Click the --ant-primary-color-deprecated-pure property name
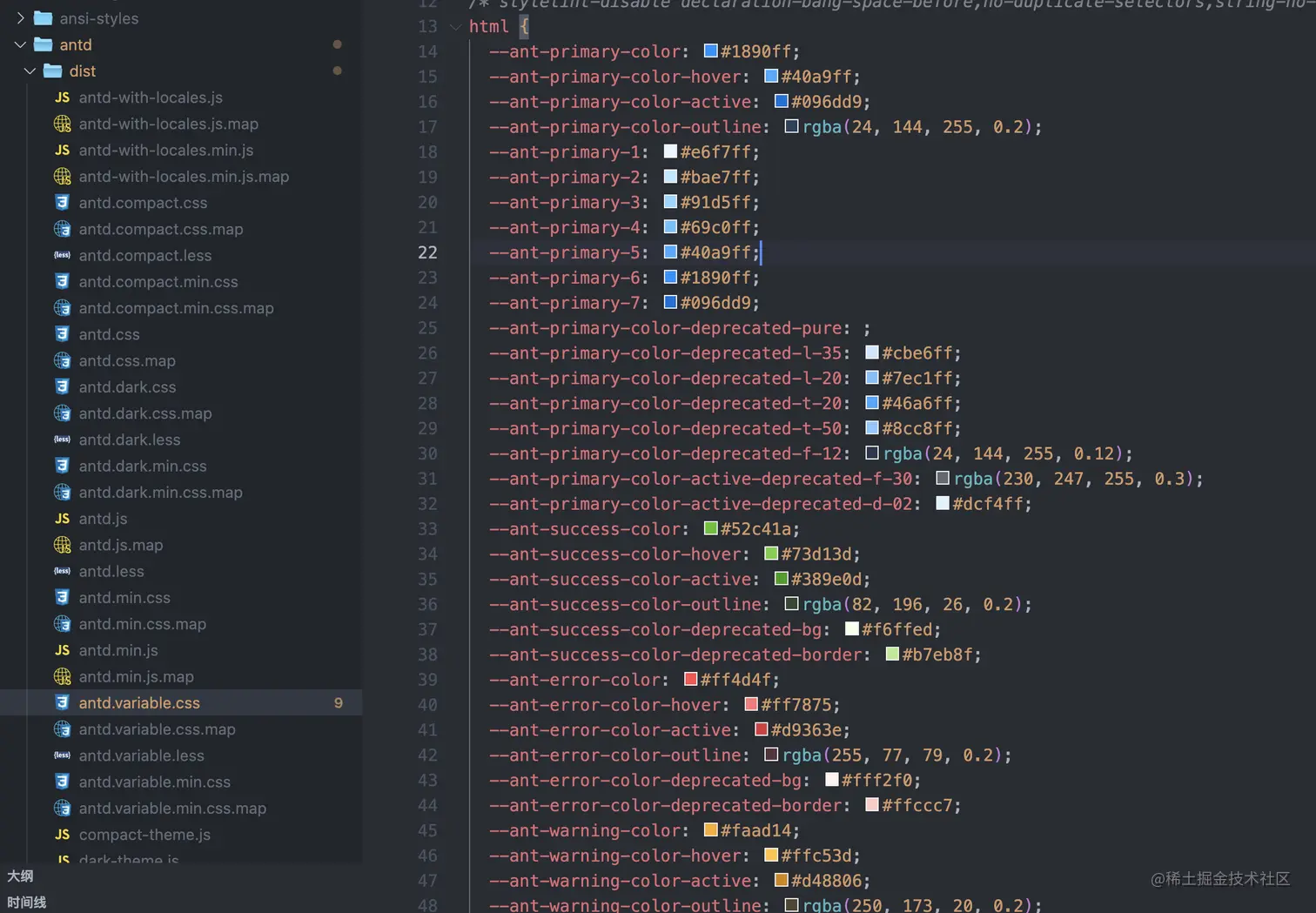The height and width of the screenshot is (913, 1316). tap(665, 328)
